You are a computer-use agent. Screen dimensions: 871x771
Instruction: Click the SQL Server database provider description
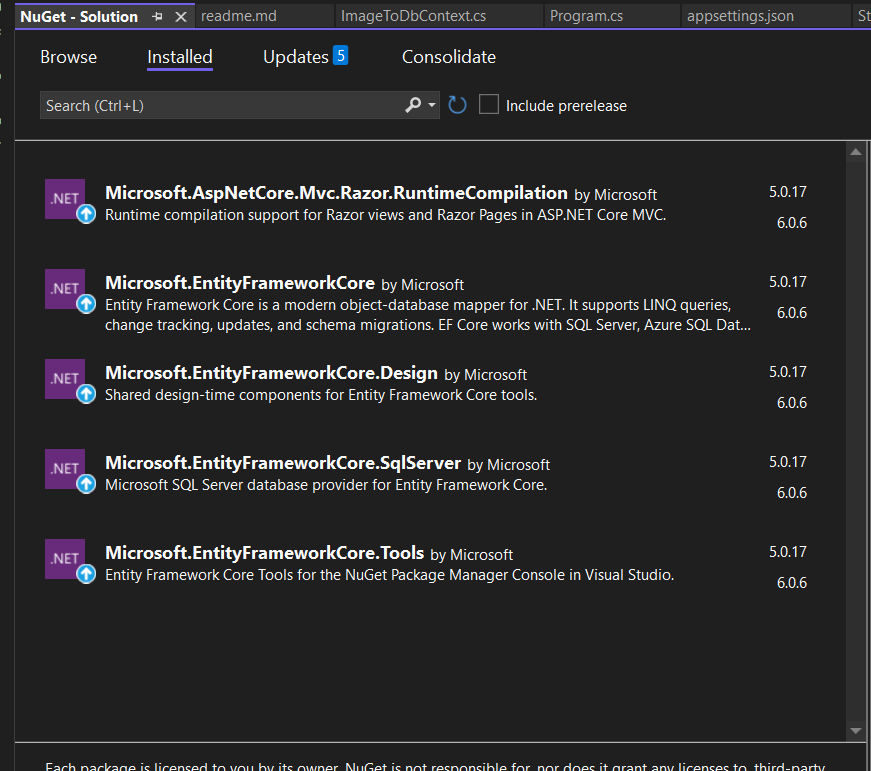(326, 485)
